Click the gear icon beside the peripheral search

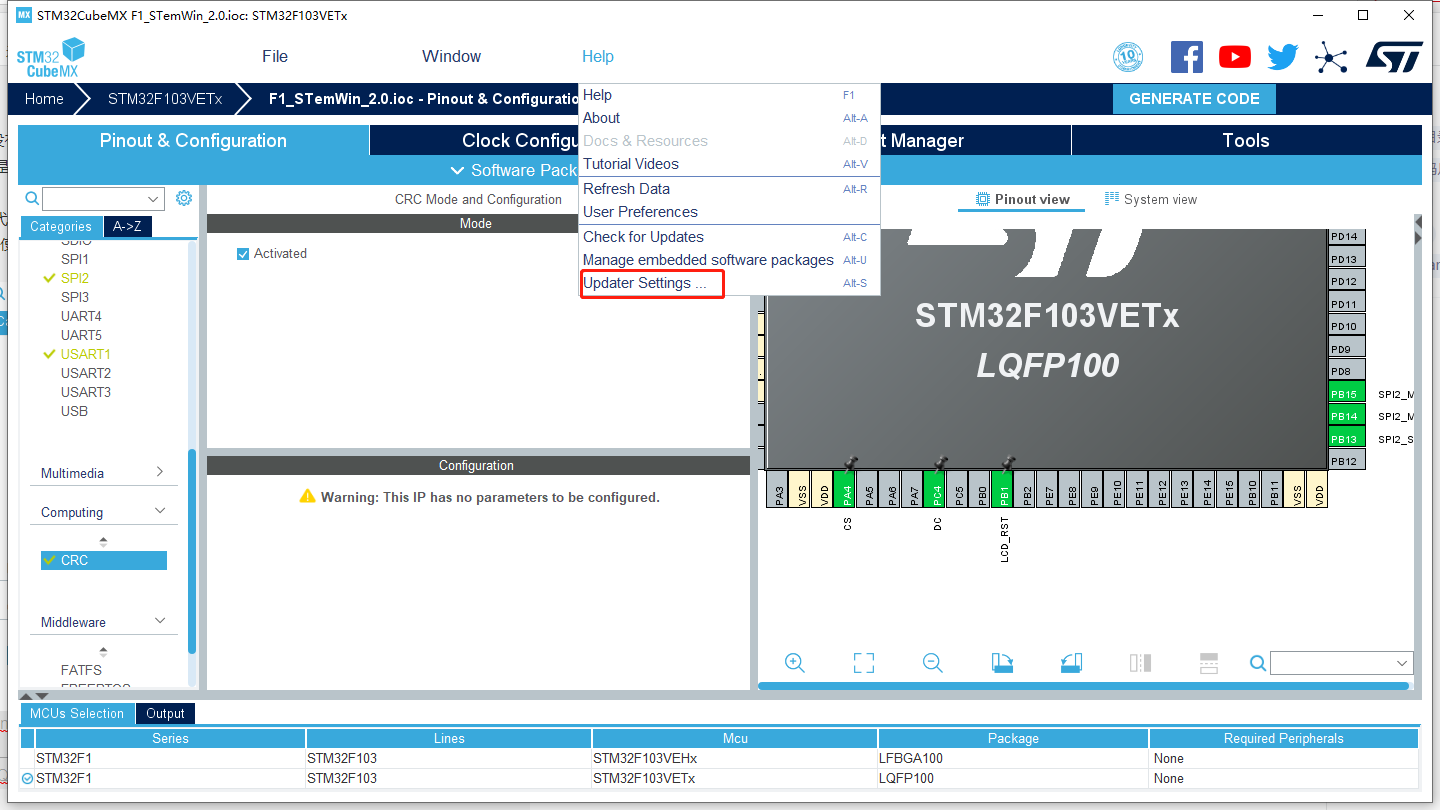pos(183,198)
